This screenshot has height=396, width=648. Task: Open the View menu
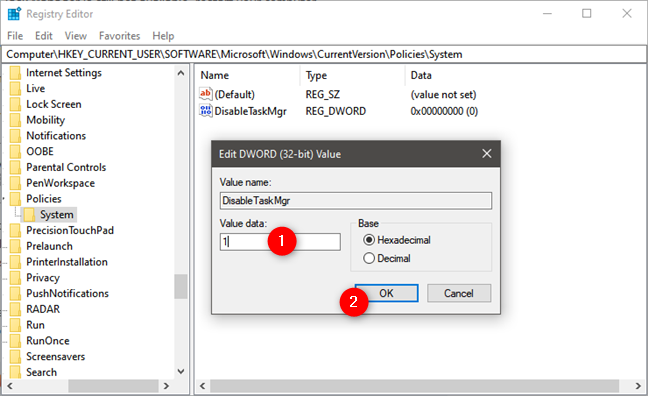click(x=76, y=36)
